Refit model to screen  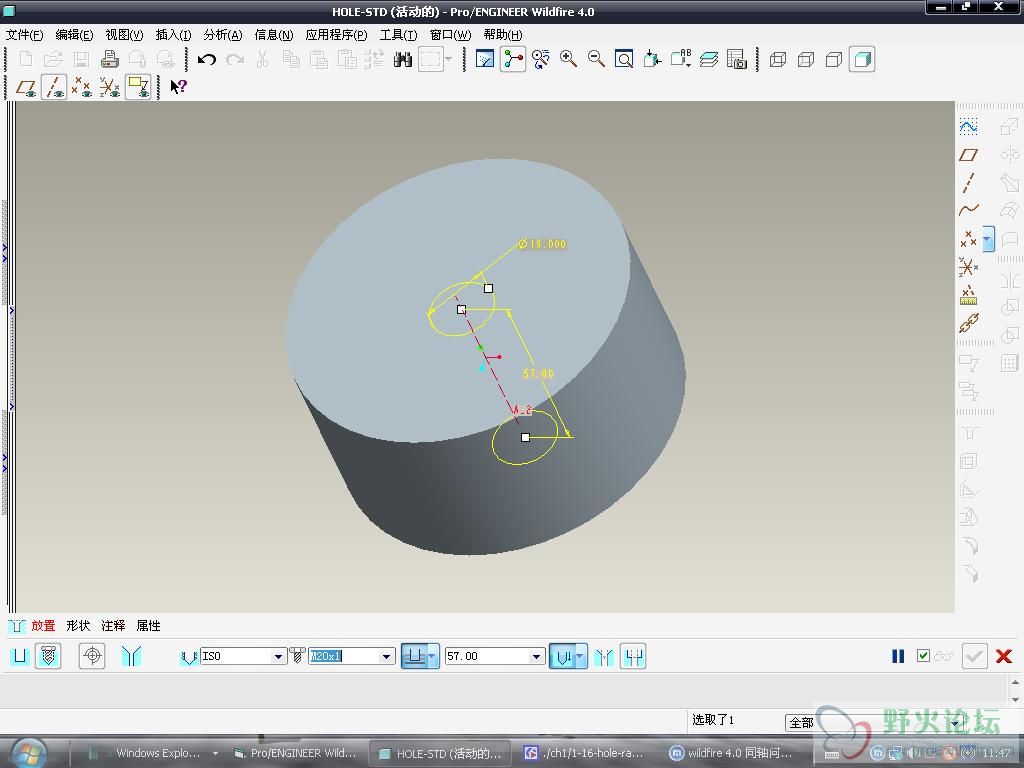[x=624, y=59]
